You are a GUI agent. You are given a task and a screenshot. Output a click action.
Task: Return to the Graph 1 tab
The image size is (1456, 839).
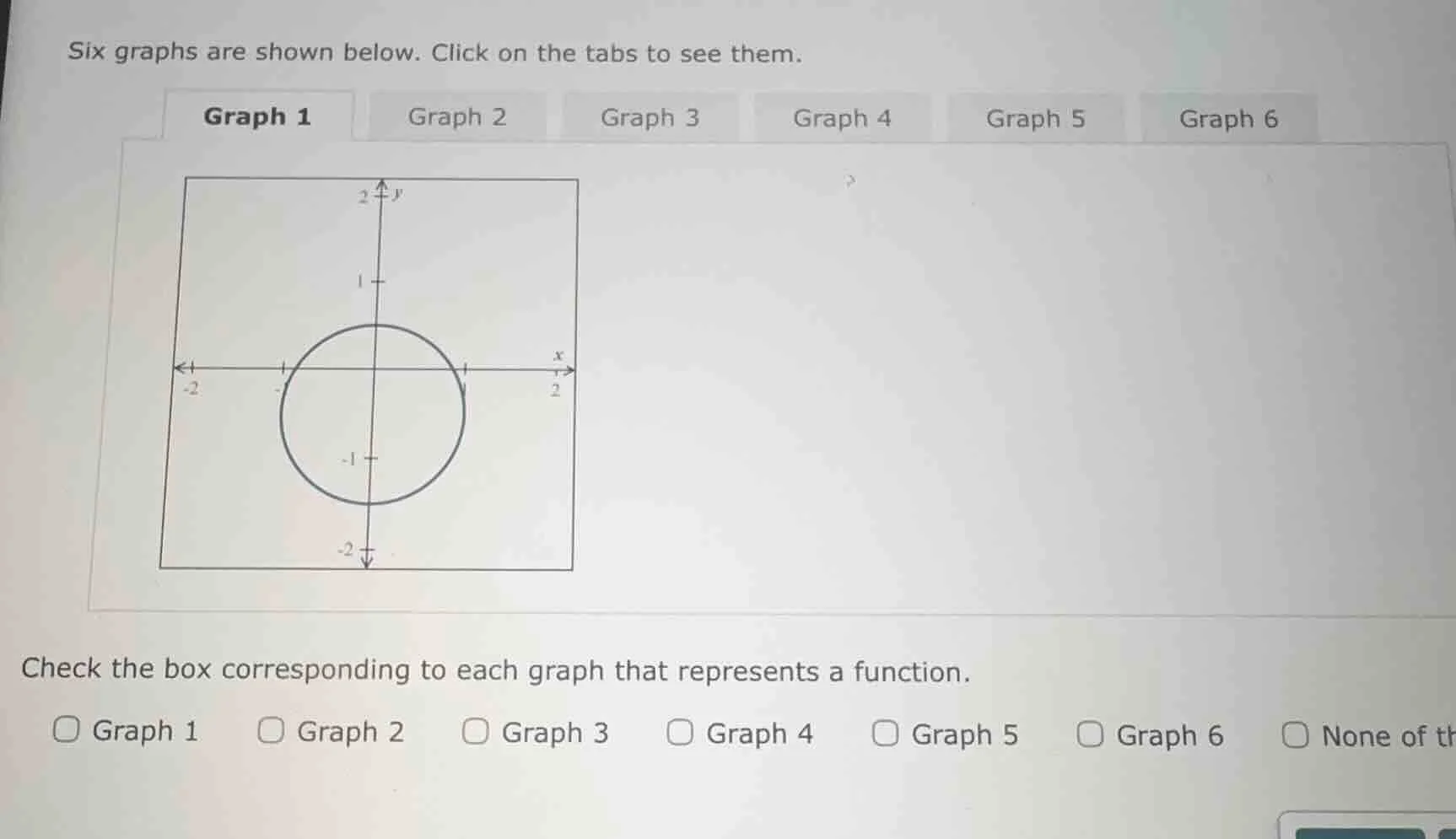point(258,117)
